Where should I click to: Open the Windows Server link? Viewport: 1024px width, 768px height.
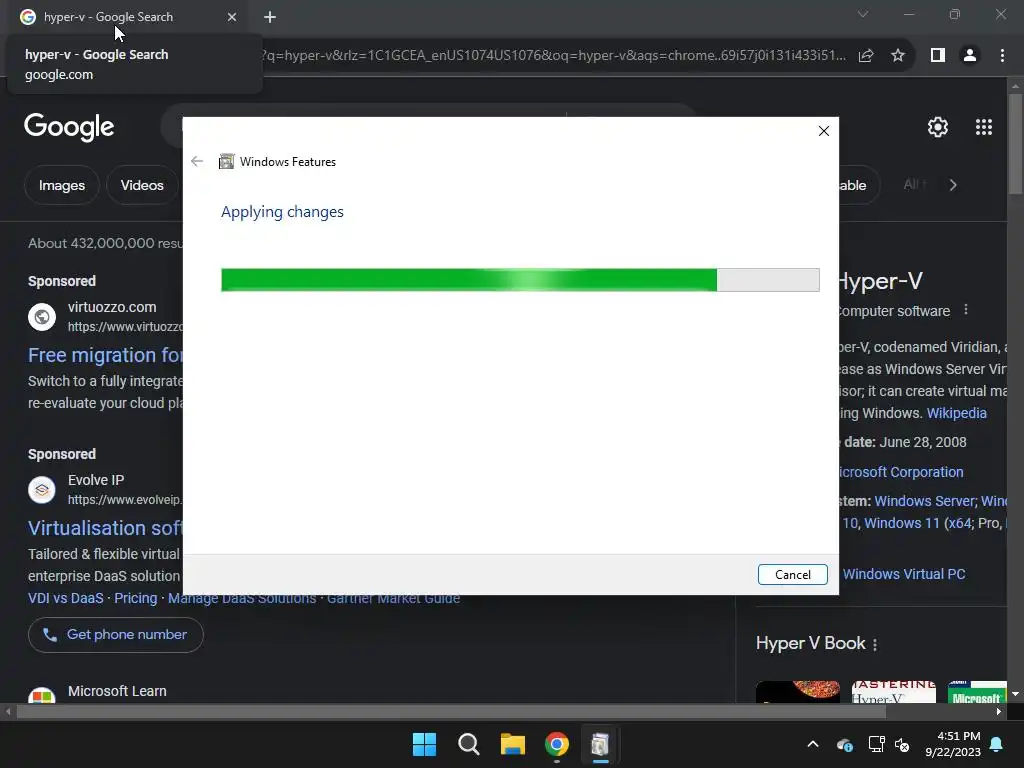[924, 501]
